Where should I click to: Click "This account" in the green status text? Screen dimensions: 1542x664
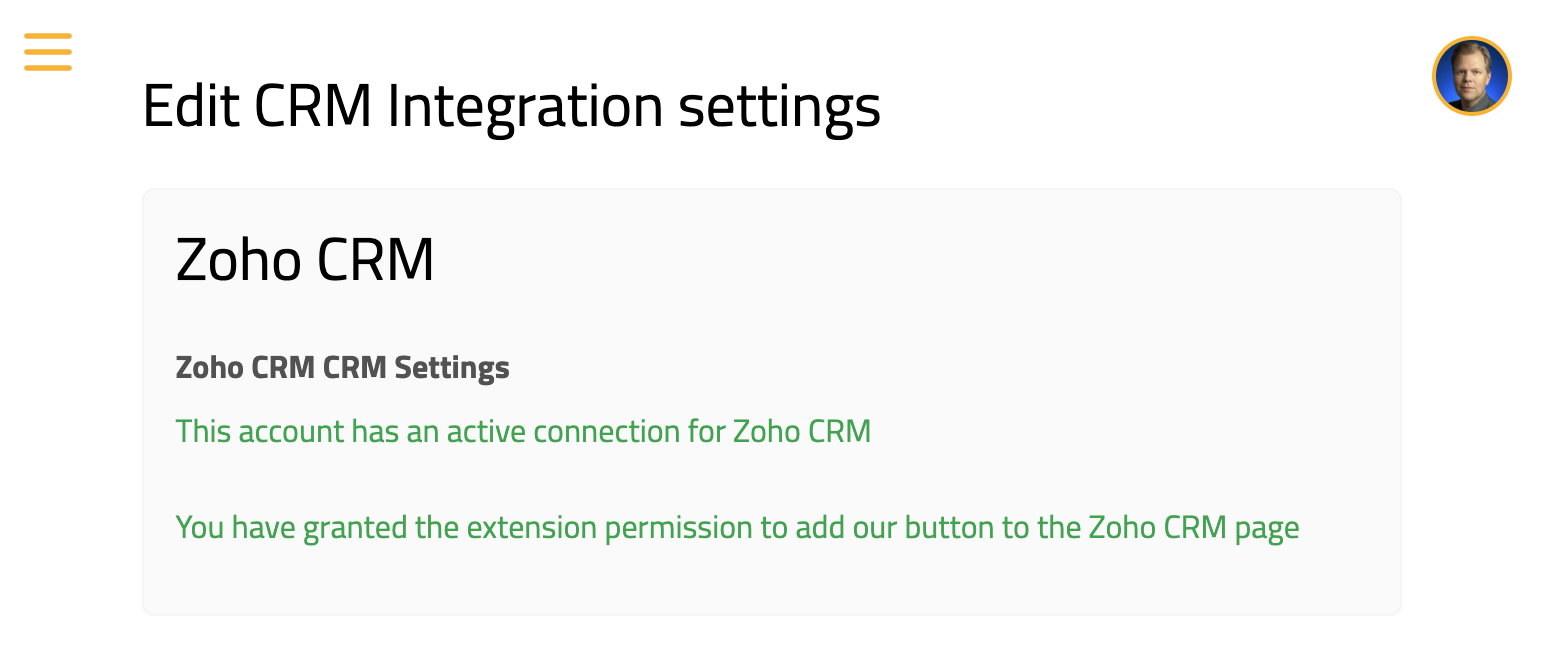click(x=260, y=431)
